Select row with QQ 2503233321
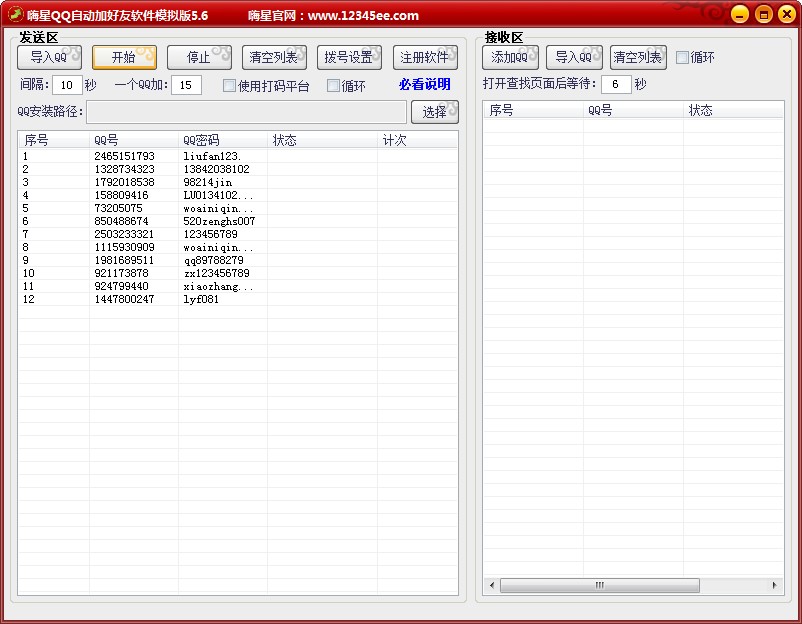Screen dimensions: 802x624 point(238,234)
